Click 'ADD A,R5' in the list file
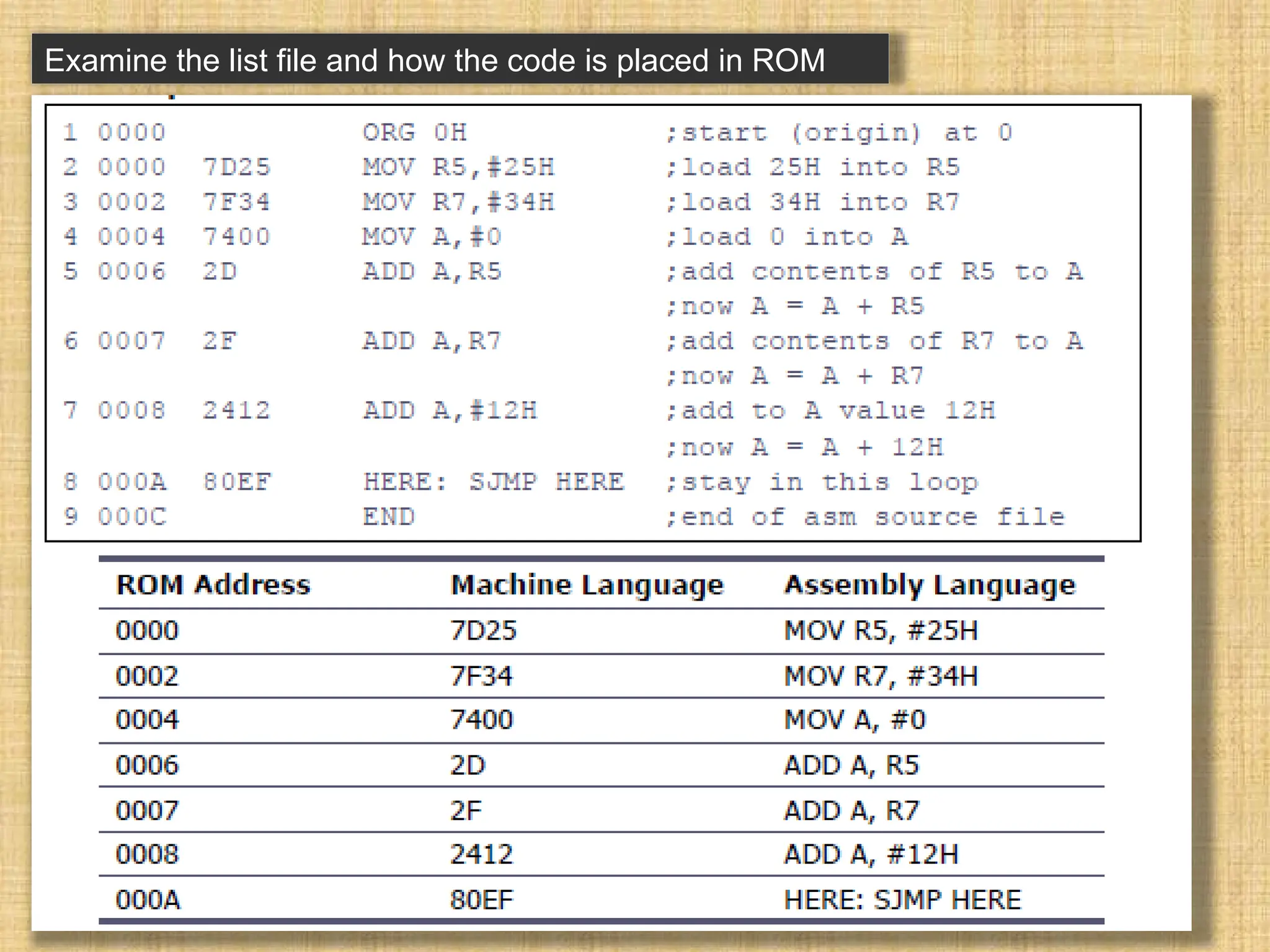Viewport: 1270px width, 952px height. tap(432, 271)
